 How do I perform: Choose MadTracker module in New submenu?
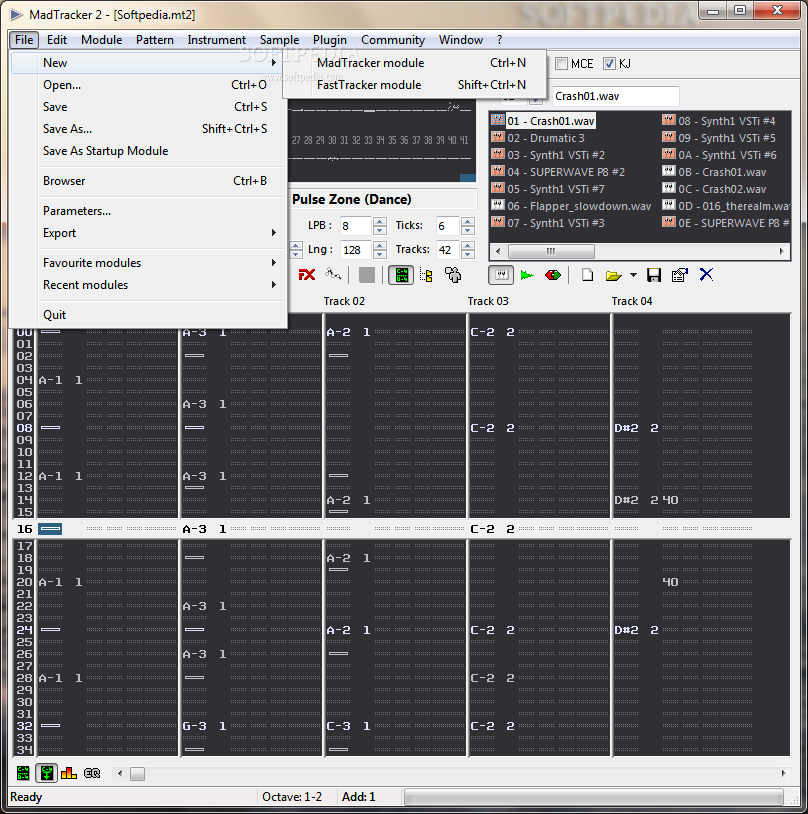[414, 63]
